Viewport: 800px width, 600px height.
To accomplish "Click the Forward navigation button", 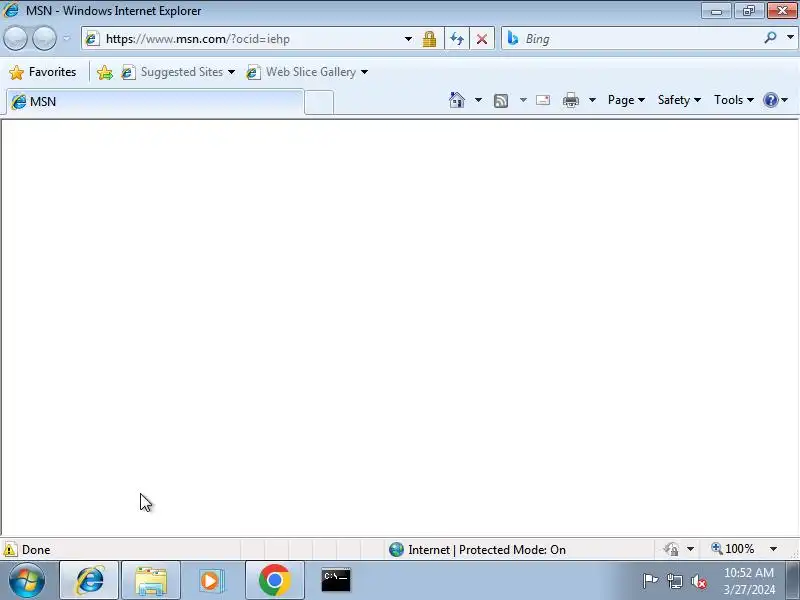I will [44, 38].
